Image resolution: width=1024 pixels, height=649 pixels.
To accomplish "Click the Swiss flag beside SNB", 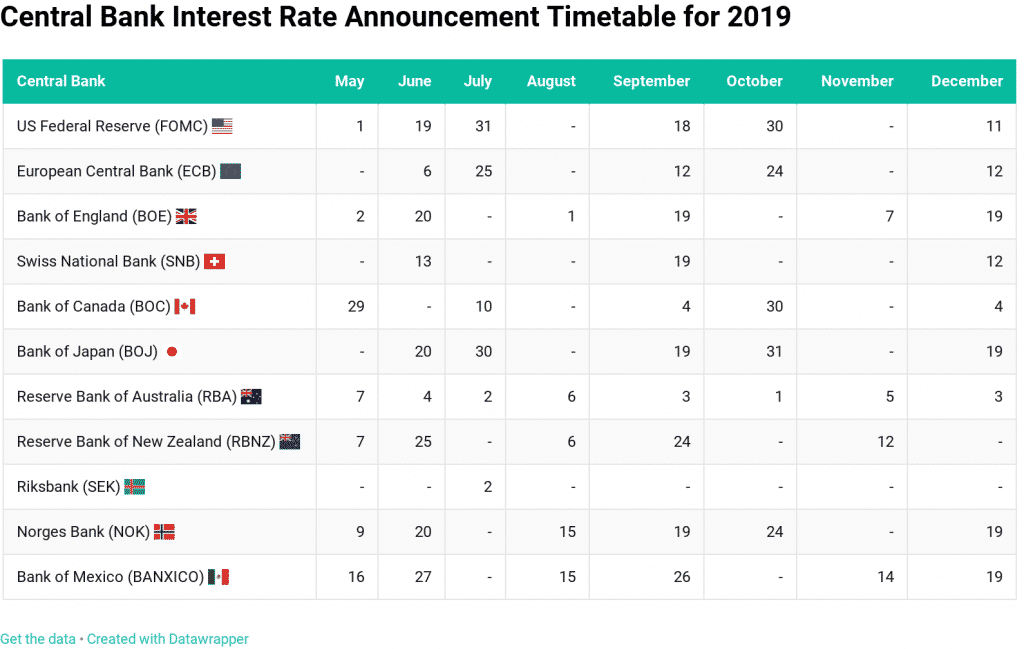I will click(214, 261).
